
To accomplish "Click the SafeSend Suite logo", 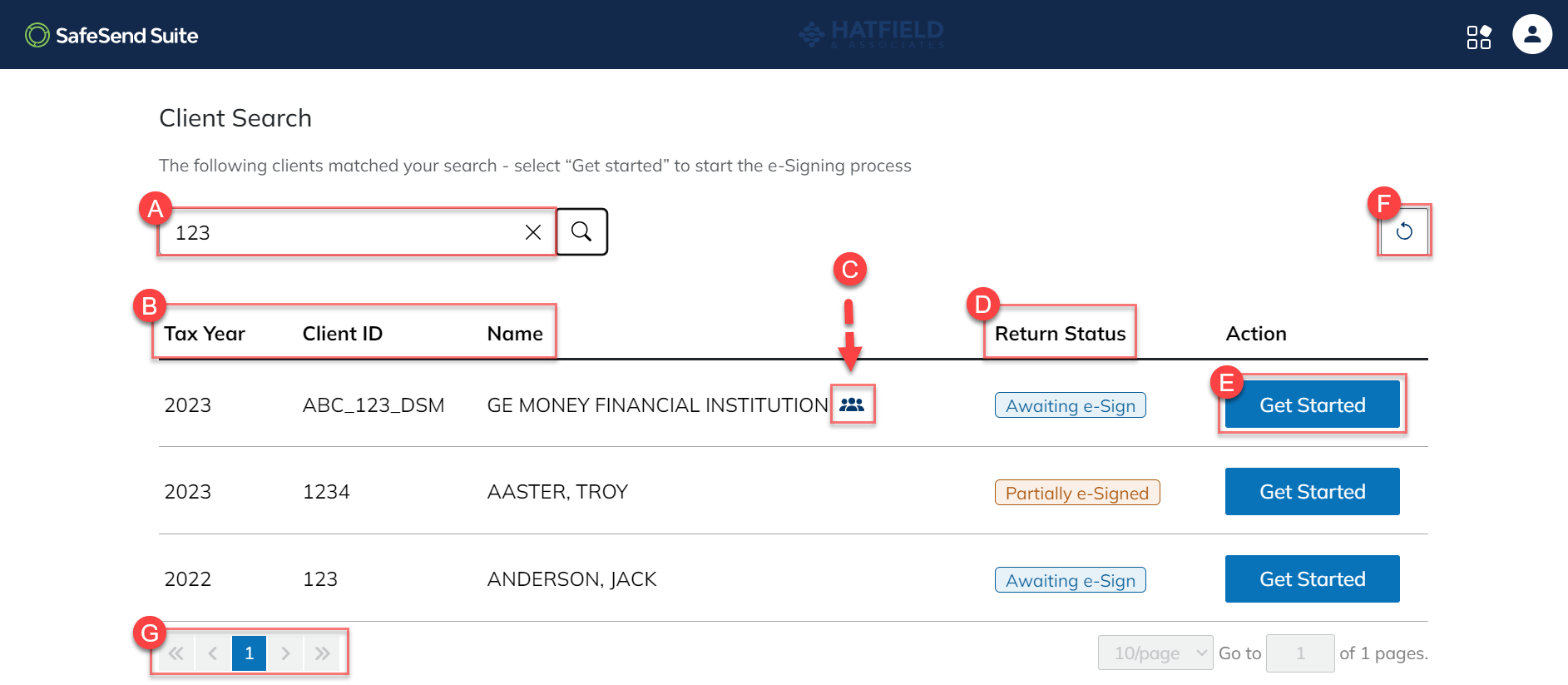I will [111, 35].
